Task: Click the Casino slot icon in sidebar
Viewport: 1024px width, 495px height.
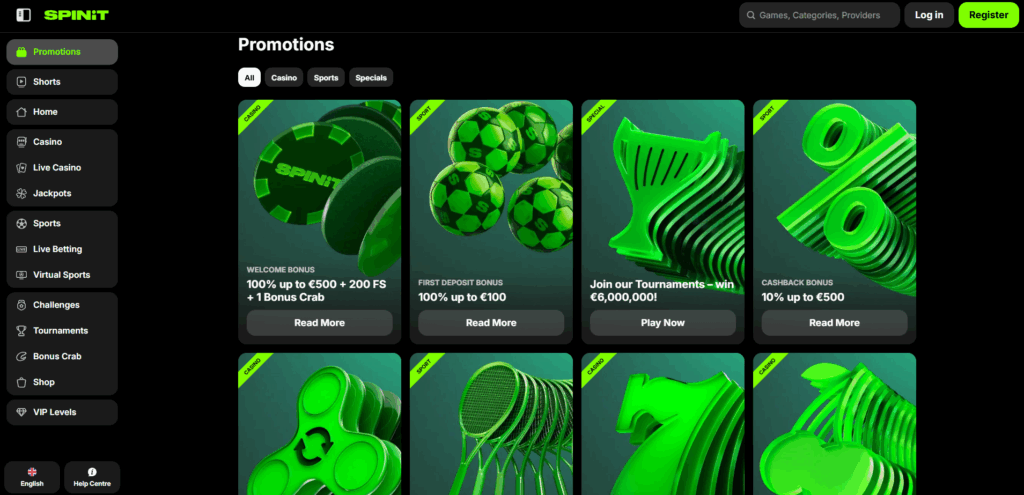Action: coord(22,142)
